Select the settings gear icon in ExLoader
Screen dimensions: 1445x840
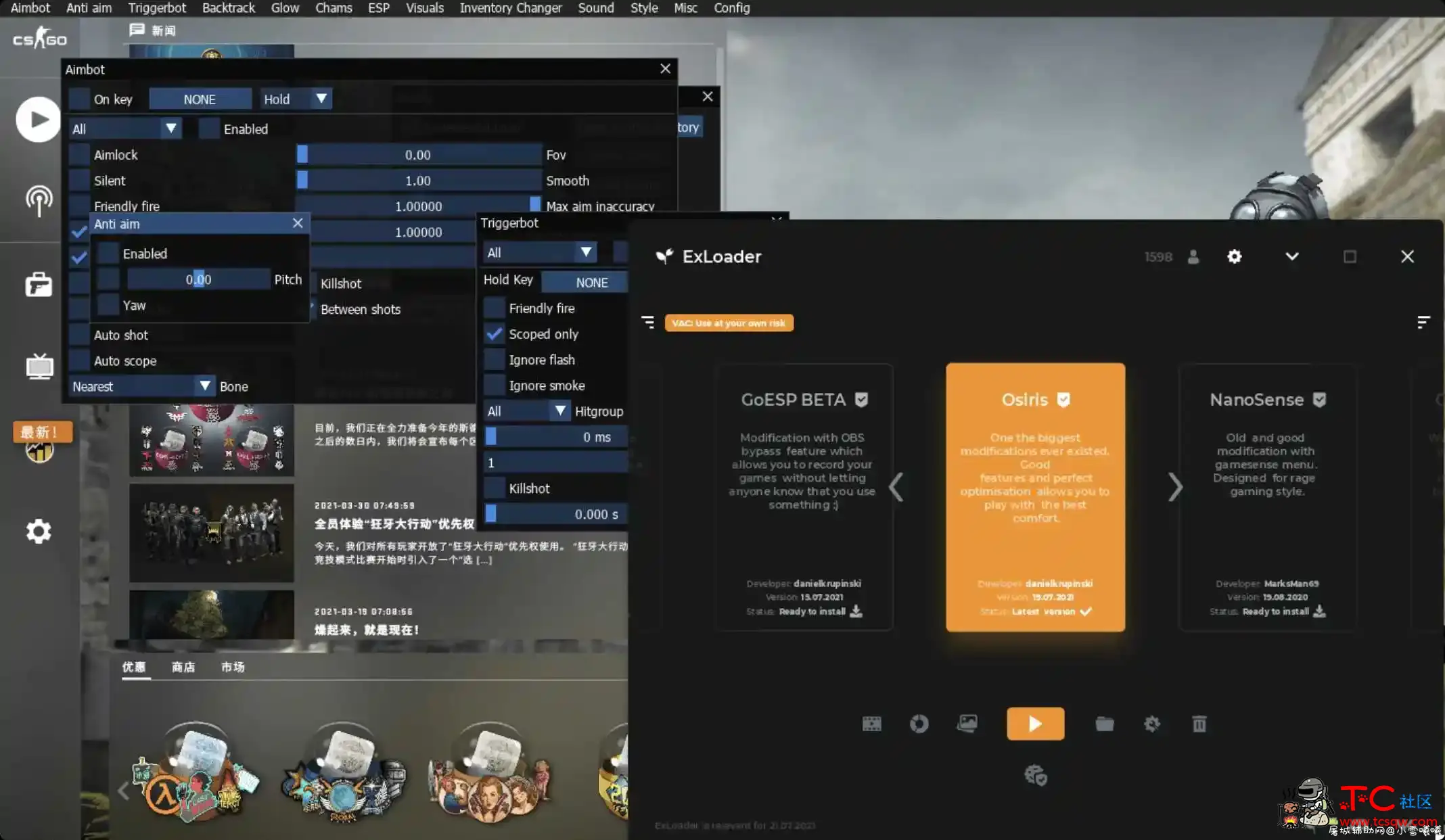[1235, 257]
